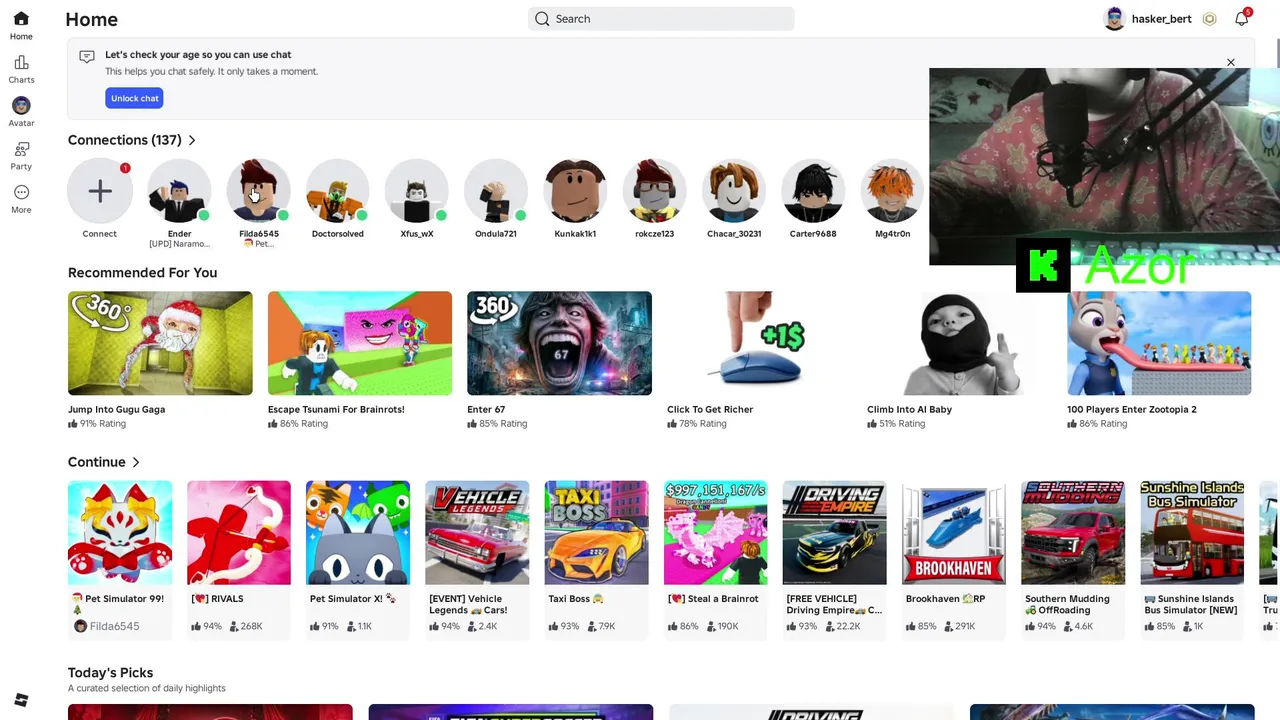Open Charts in the sidebar
This screenshot has width=1280, height=720.
(21, 63)
